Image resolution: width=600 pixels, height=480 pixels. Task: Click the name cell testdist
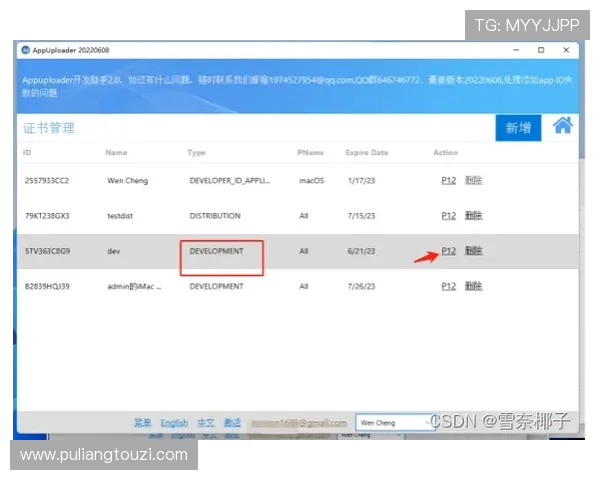[120, 216]
